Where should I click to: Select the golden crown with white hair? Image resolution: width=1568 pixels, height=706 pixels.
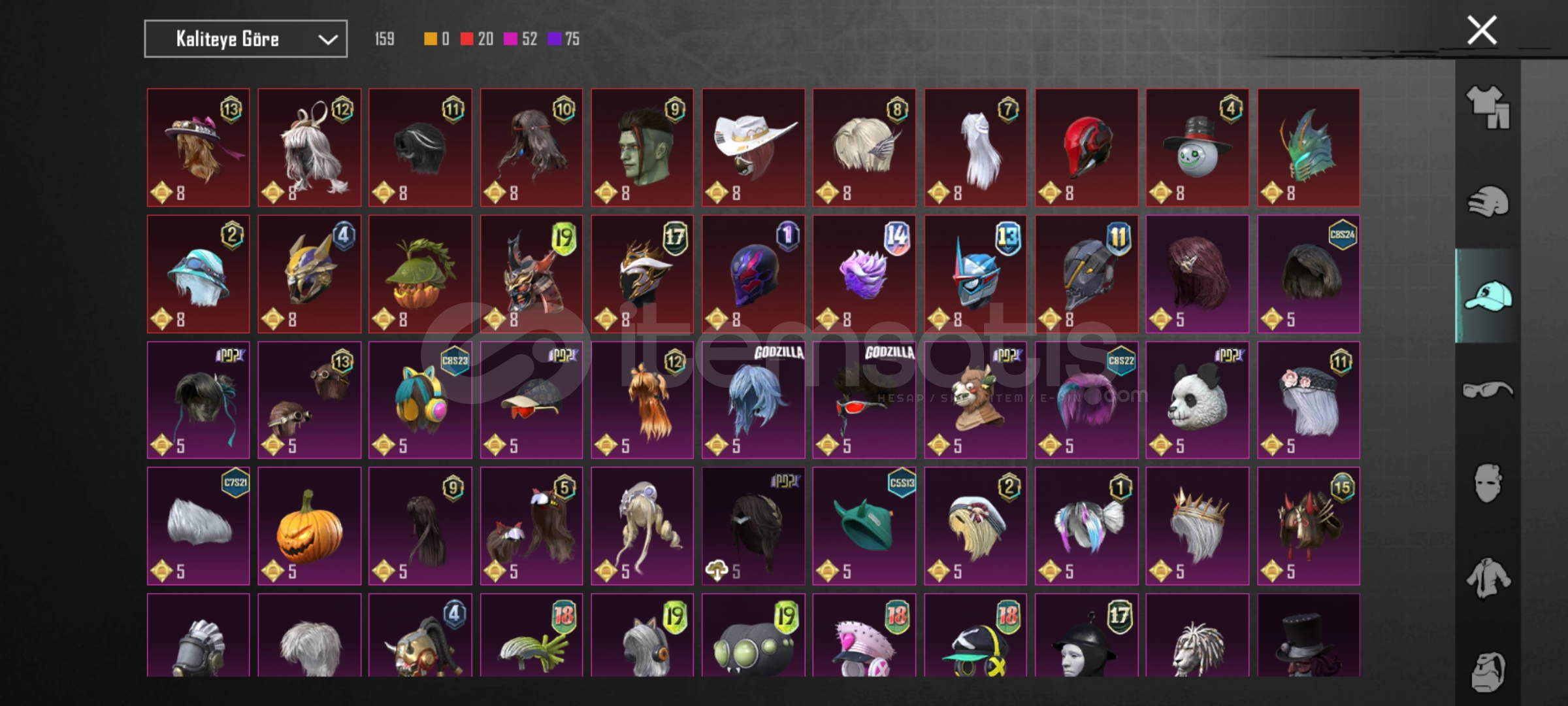[1197, 526]
